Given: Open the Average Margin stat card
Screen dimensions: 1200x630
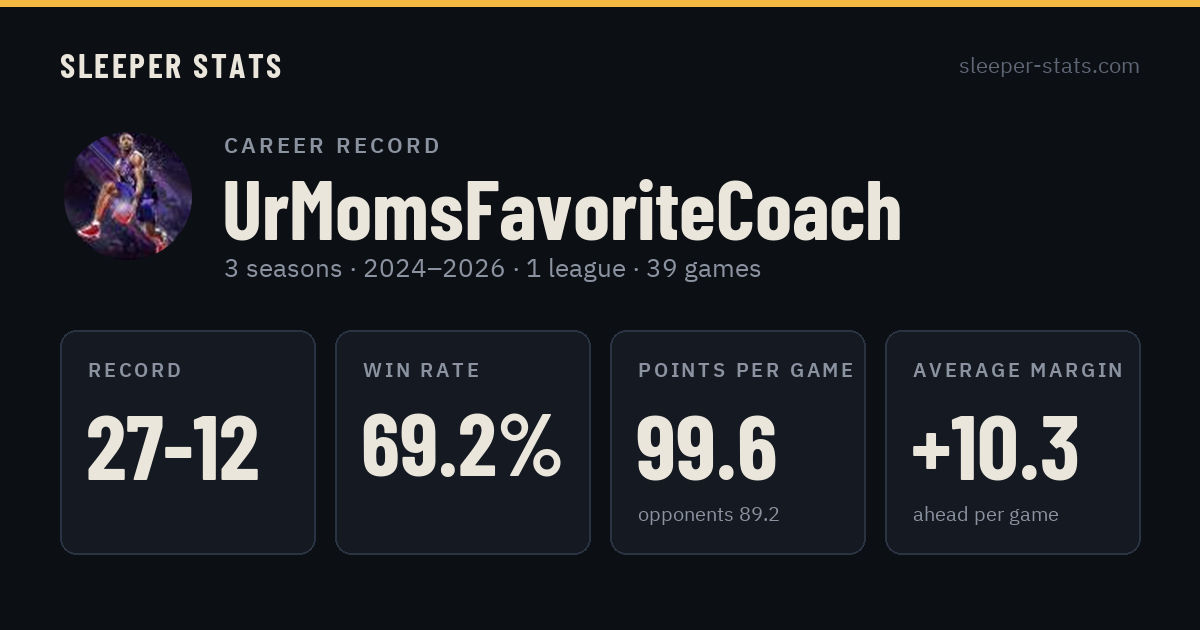Looking at the screenshot, I should [x=1013, y=442].
